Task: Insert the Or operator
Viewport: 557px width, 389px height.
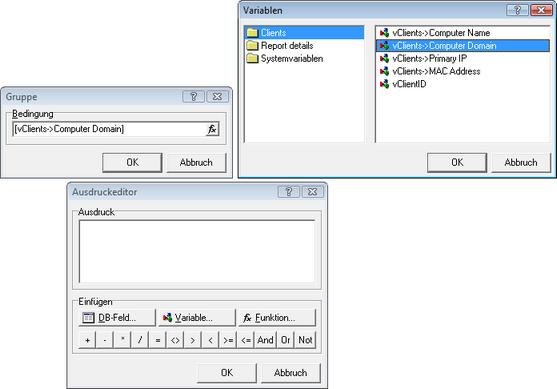Action: pyautogui.click(x=285, y=340)
